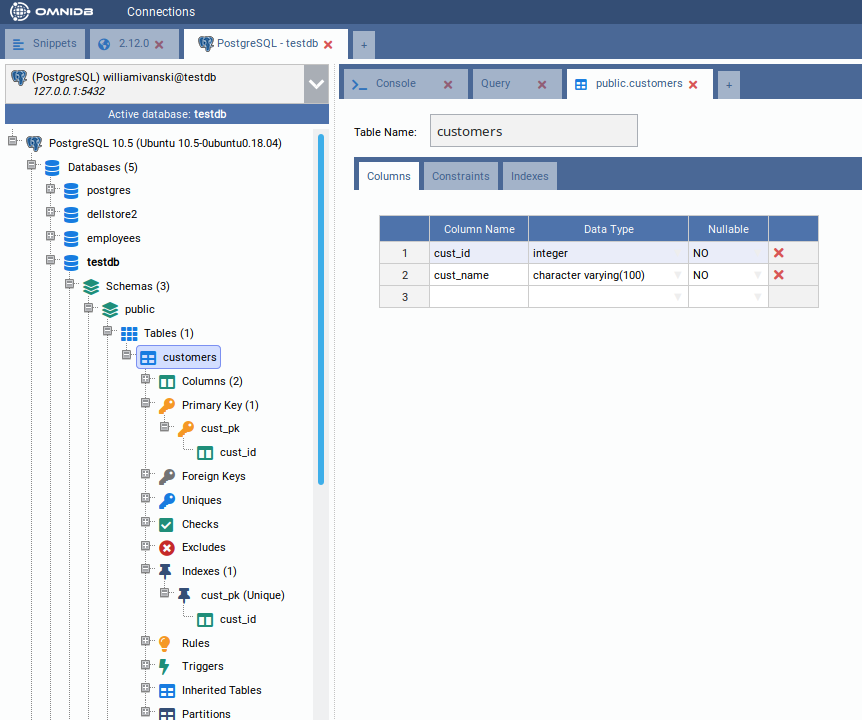Click the Table Name input field
862x720 pixels.
(x=533, y=131)
